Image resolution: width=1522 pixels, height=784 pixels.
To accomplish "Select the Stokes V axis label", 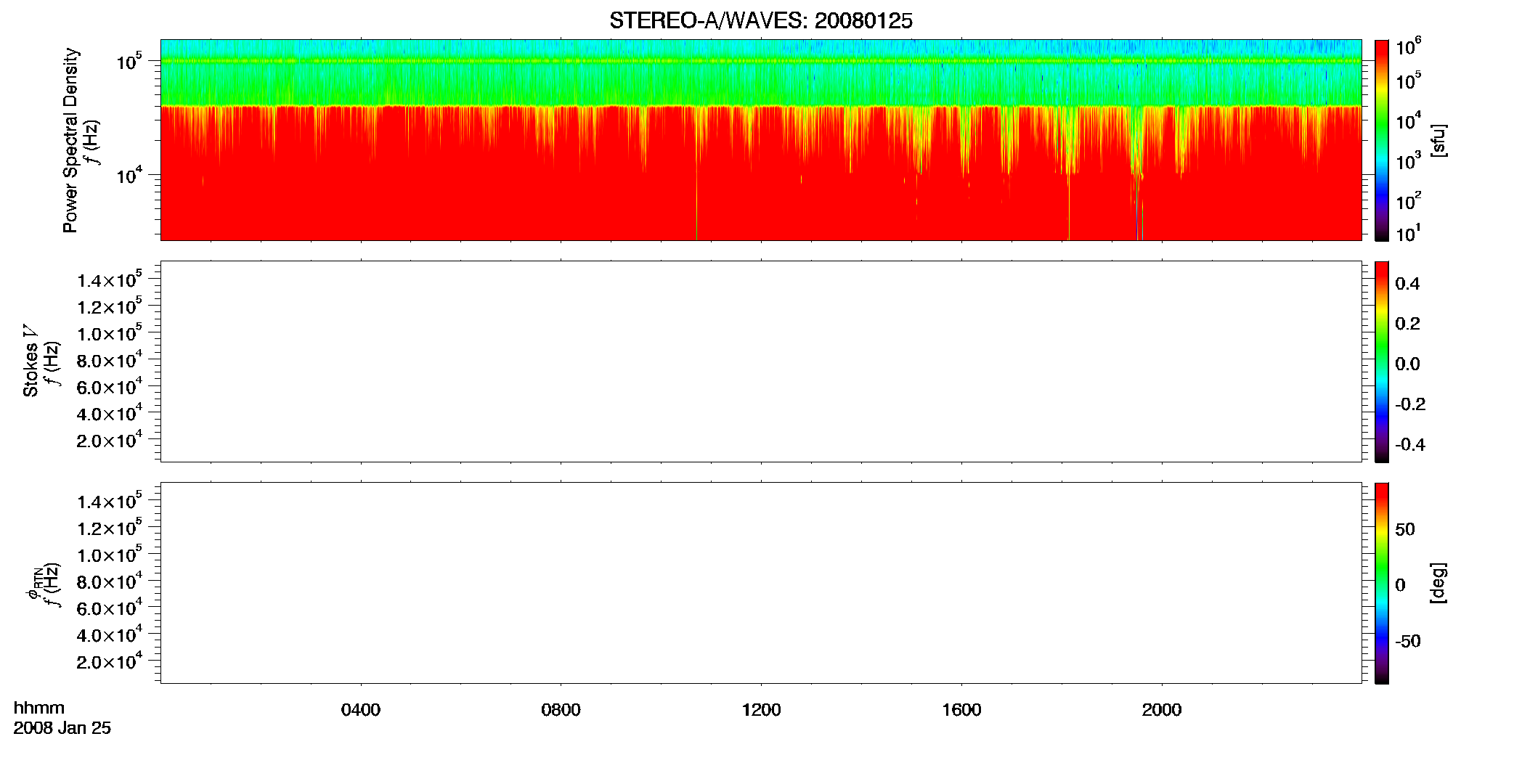I will click(30, 361).
